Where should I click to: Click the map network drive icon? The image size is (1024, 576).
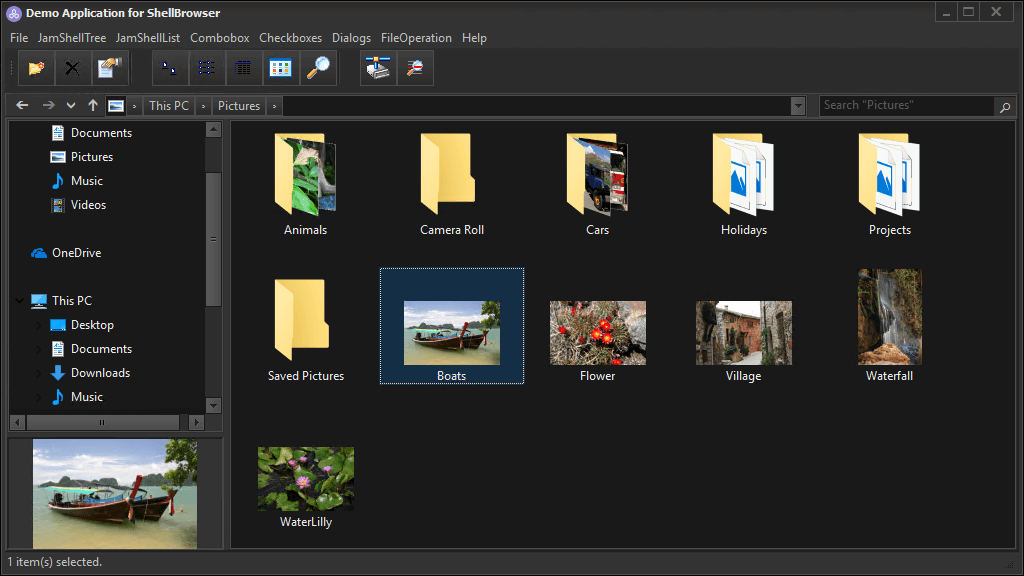point(378,68)
